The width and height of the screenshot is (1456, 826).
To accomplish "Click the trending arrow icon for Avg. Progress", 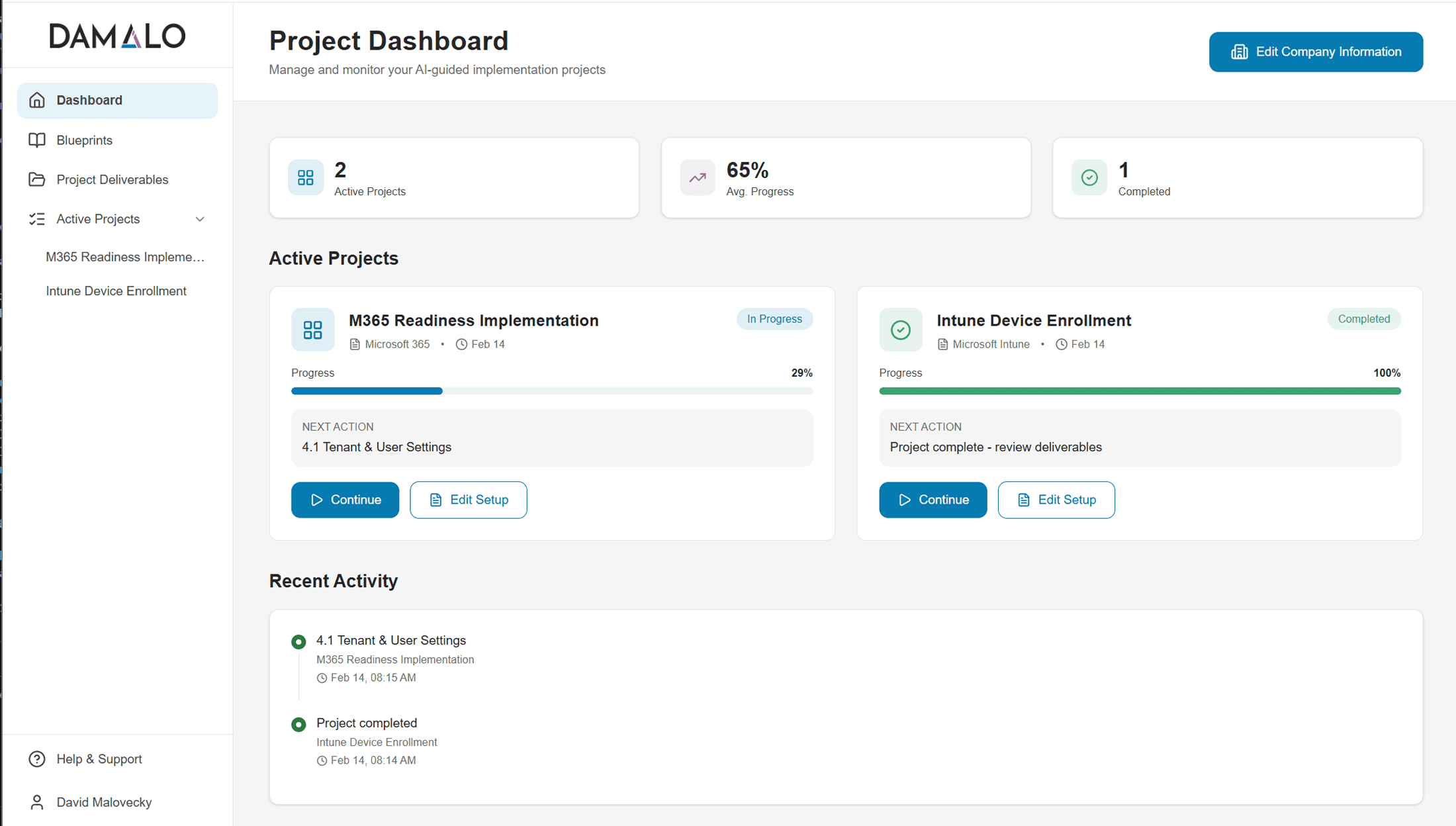I will [698, 177].
